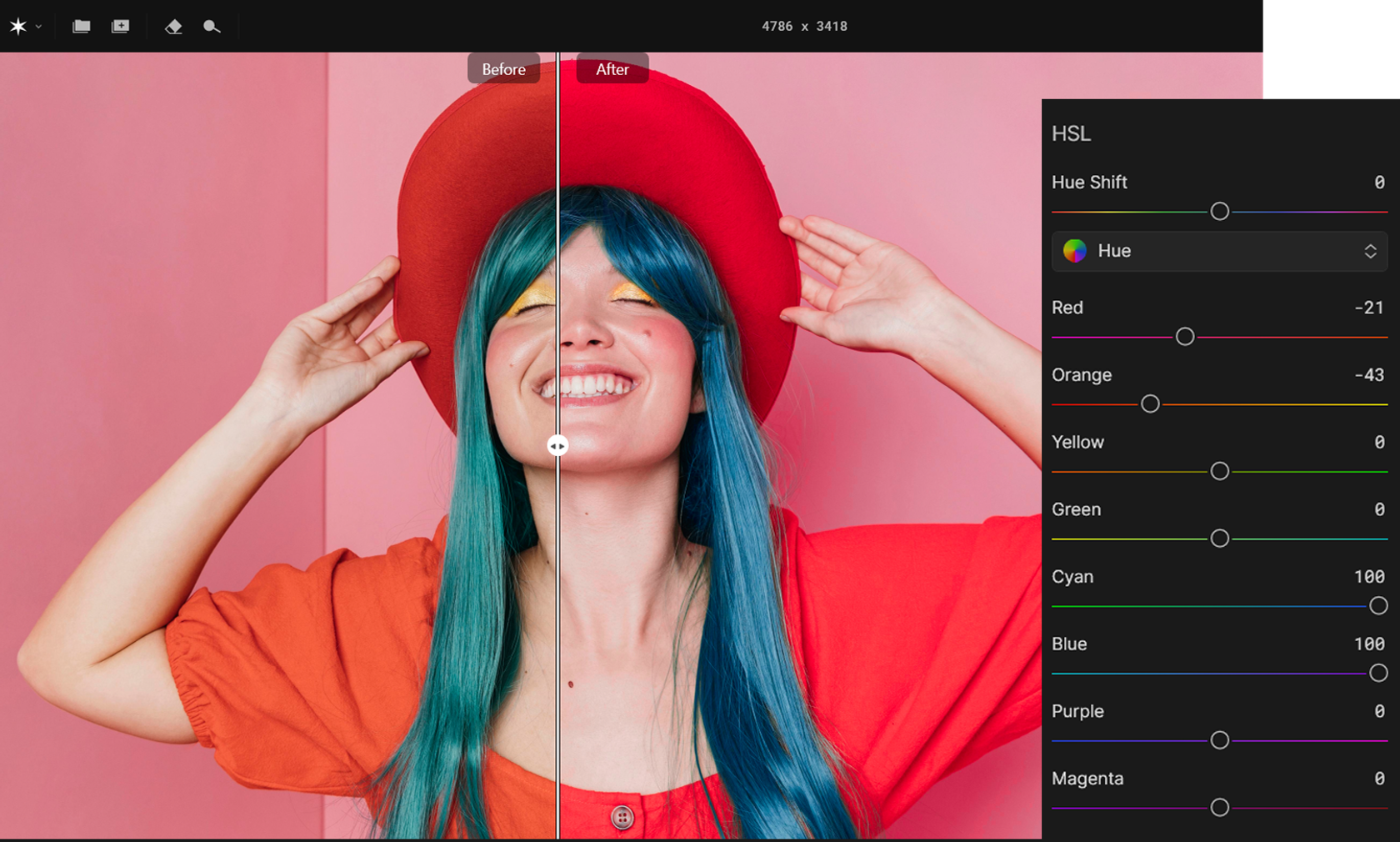Click the color wheel icon in the Hue selector

[1076, 251]
